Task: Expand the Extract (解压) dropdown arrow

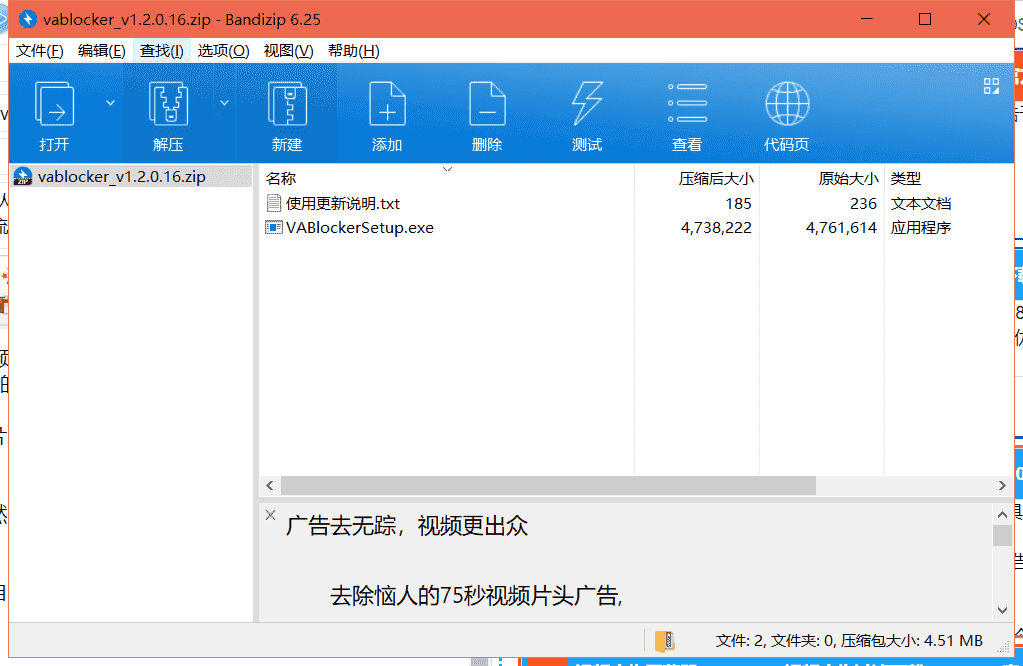Action: pos(224,103)
